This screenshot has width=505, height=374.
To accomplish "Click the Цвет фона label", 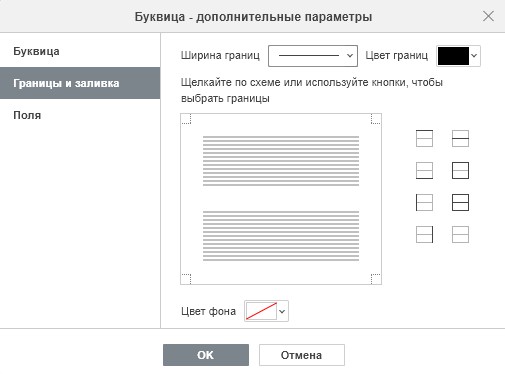I will click(208, 311).
